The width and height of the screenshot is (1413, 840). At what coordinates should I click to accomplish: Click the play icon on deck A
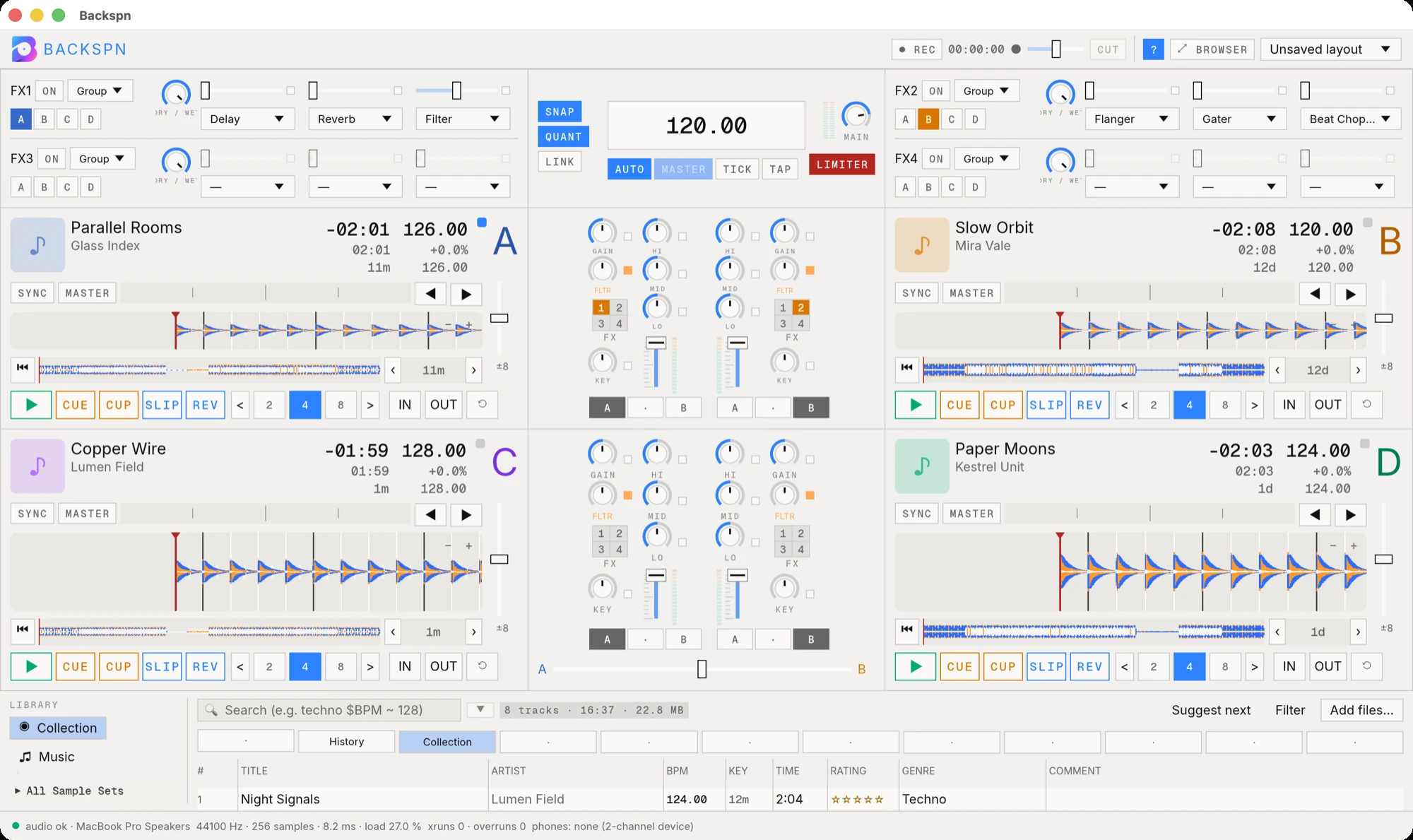[31, 405]
